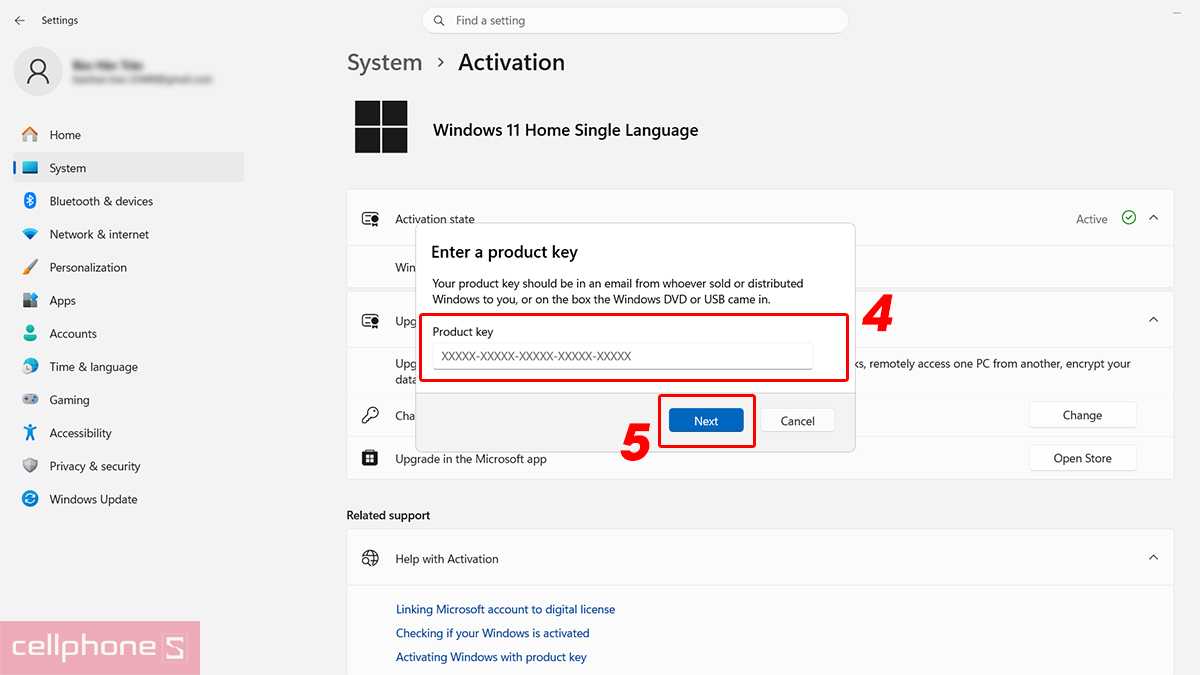Viewport: 1200px width, 675px height.
Task: Click the Bluetooth icon
Action: pyautogui.click(x=30, y=201)
